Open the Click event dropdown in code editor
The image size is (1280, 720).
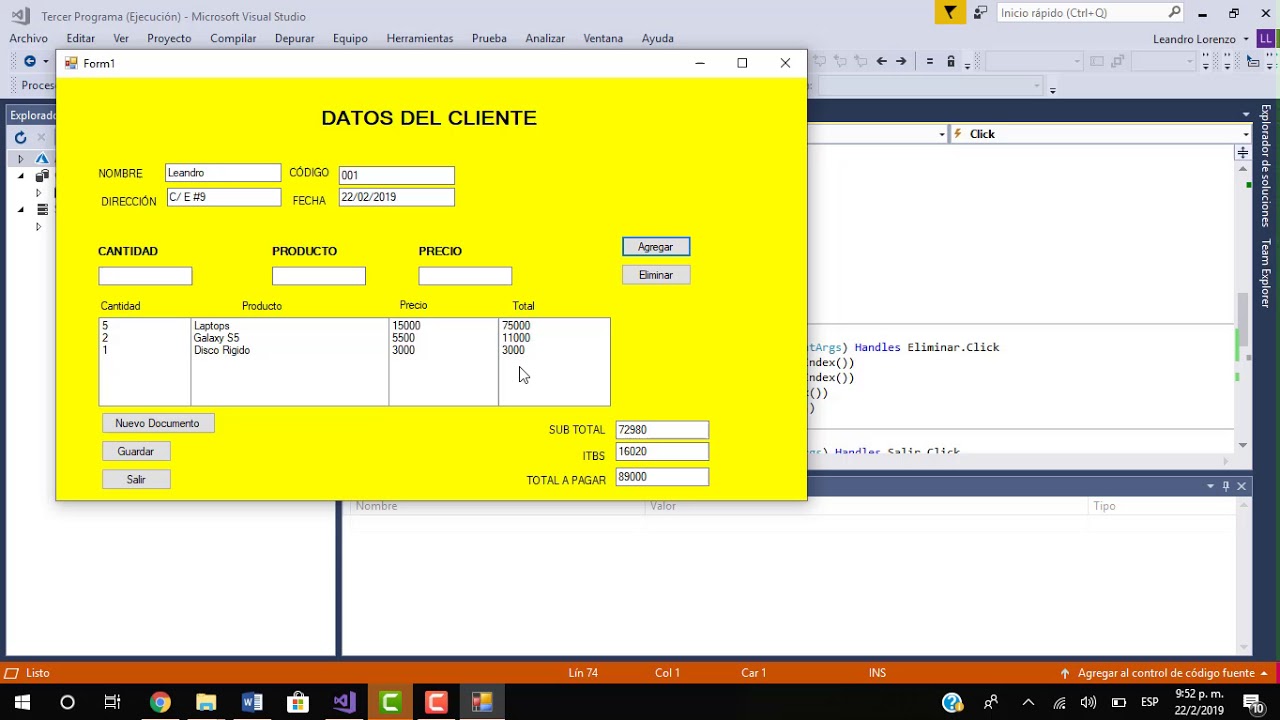click(x=1246, y=134)
